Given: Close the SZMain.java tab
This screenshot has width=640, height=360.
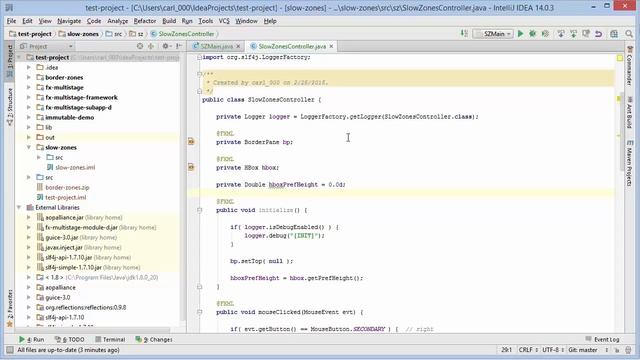Looking at the screenshot, I should tap(238, 46).
